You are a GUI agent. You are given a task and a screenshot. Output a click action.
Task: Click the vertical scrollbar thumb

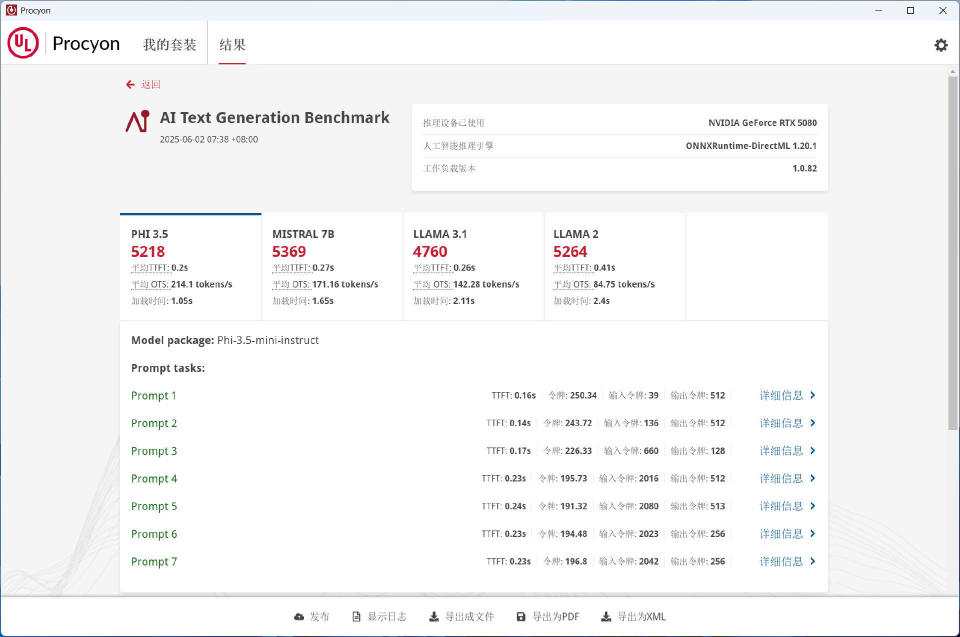click(953, 252)
